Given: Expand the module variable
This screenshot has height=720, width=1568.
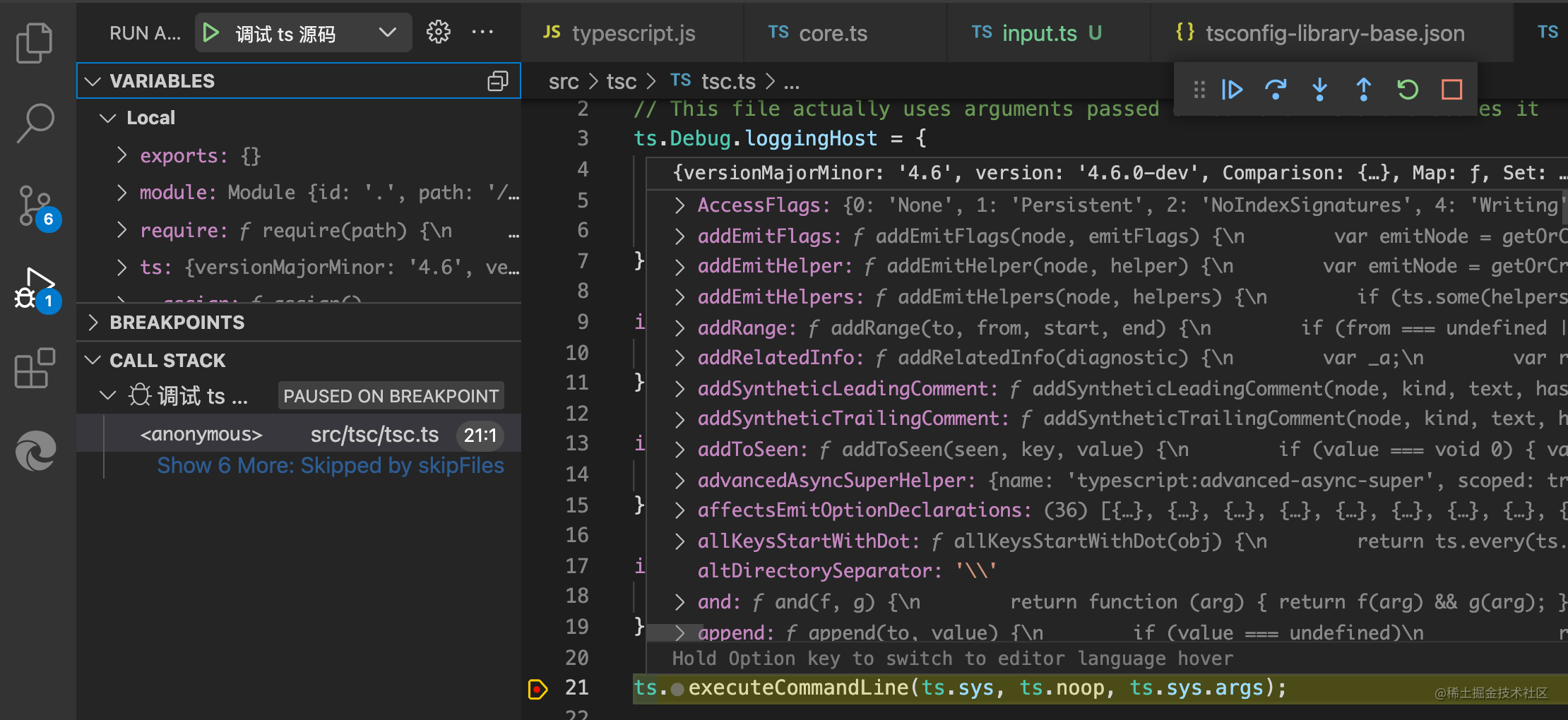Looking at the screenshot, I should (122, 192).
